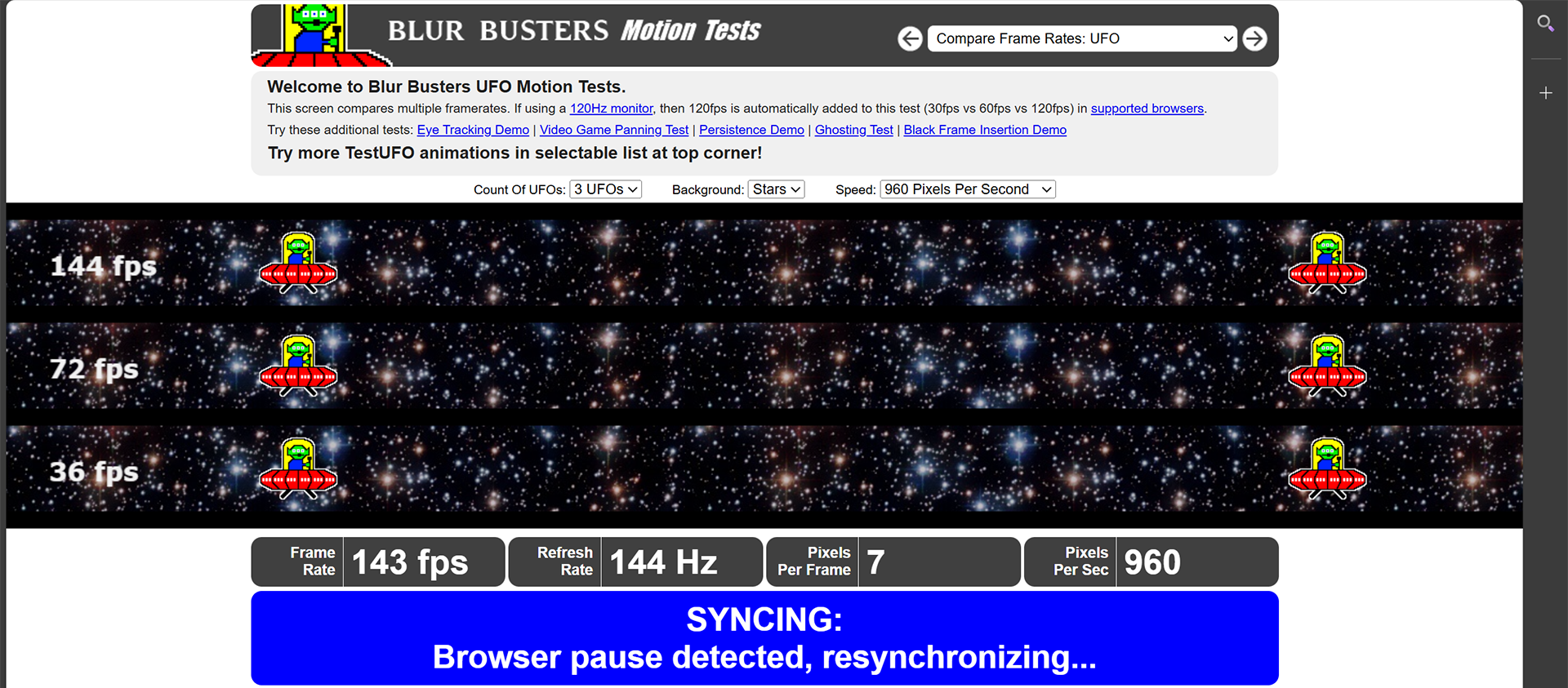The image size is (1568, 688).
Task: Click the next test right arrow icon
Action: [1255, 38]
